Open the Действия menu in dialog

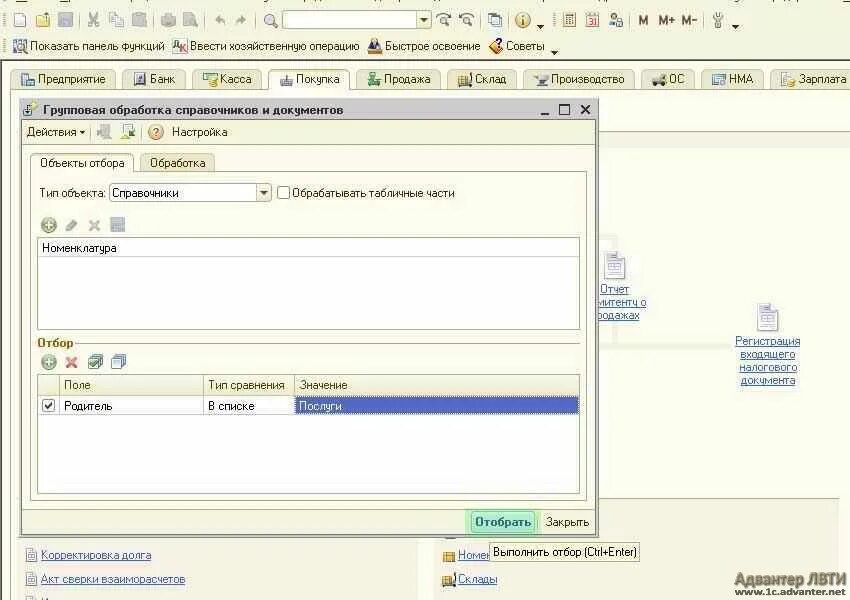56,132
